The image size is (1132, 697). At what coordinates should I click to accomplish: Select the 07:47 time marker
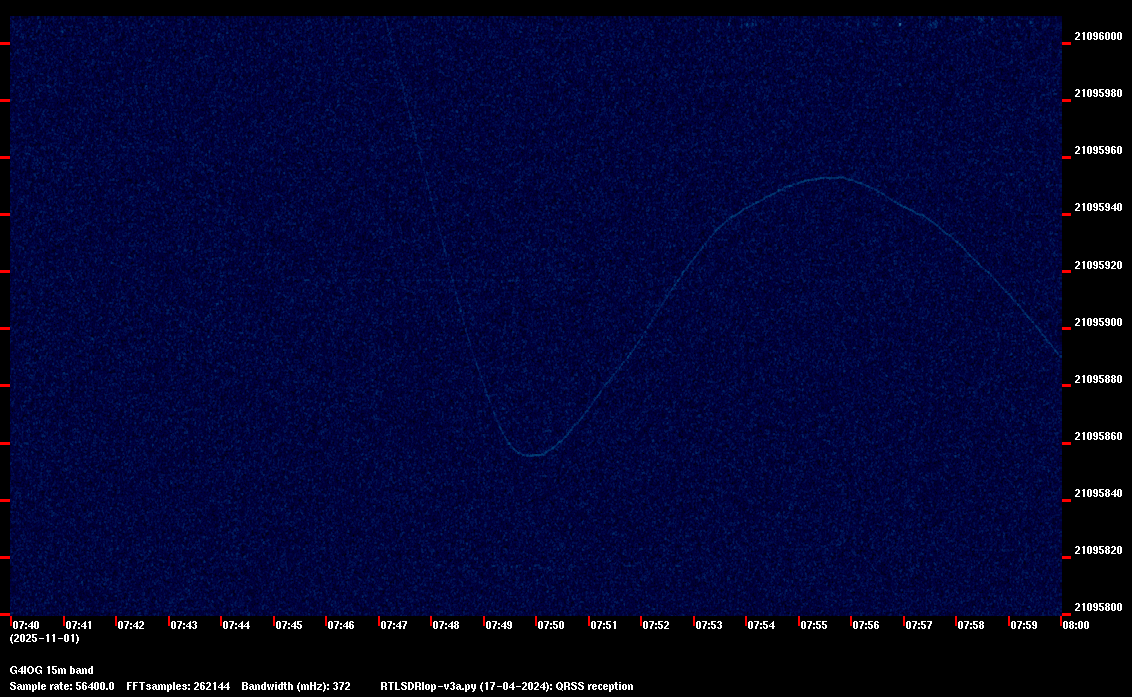pyautogui.click(x=393, y=625)
